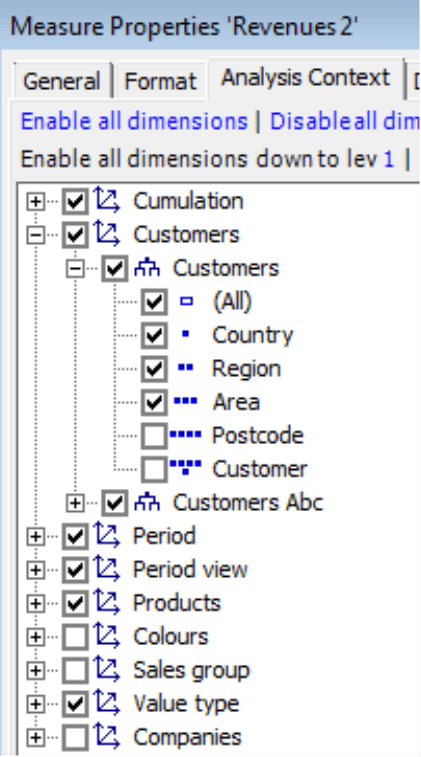Uncheck the Area level checkbox
Screen dimensions: 421x757
154,402
